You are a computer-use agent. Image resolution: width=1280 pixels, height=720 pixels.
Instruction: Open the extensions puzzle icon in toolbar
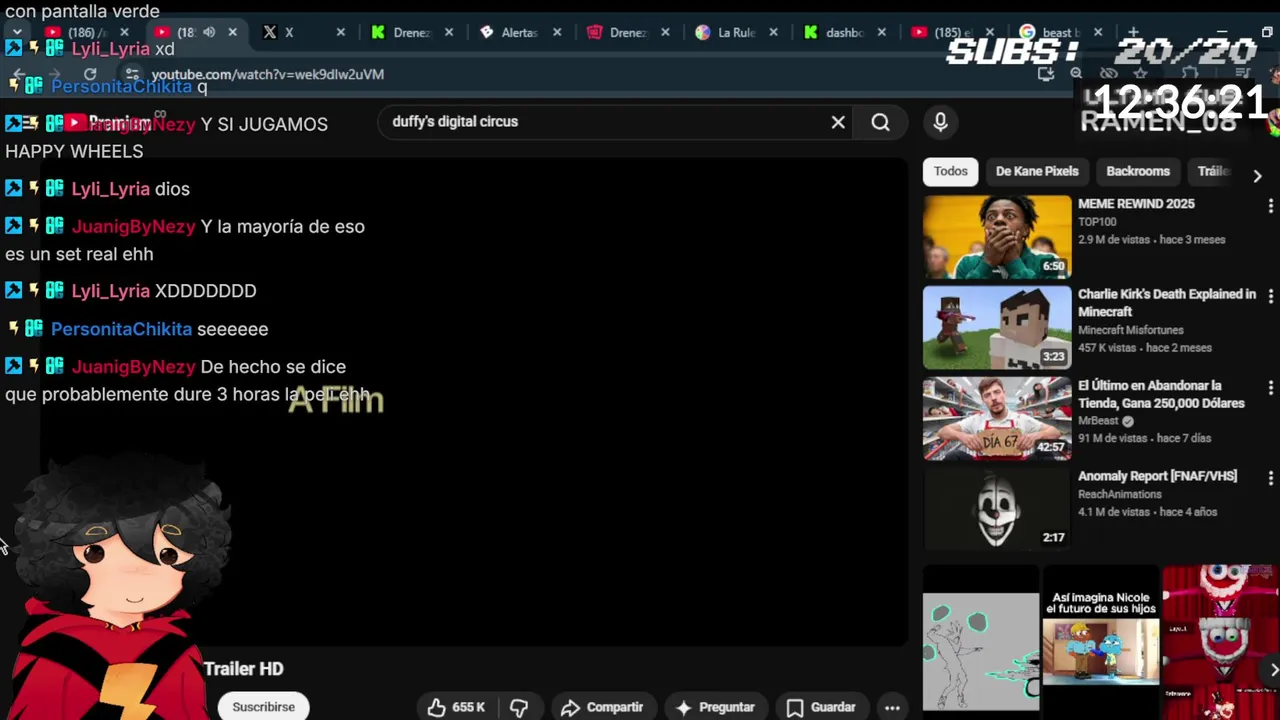pos(1188,73)
